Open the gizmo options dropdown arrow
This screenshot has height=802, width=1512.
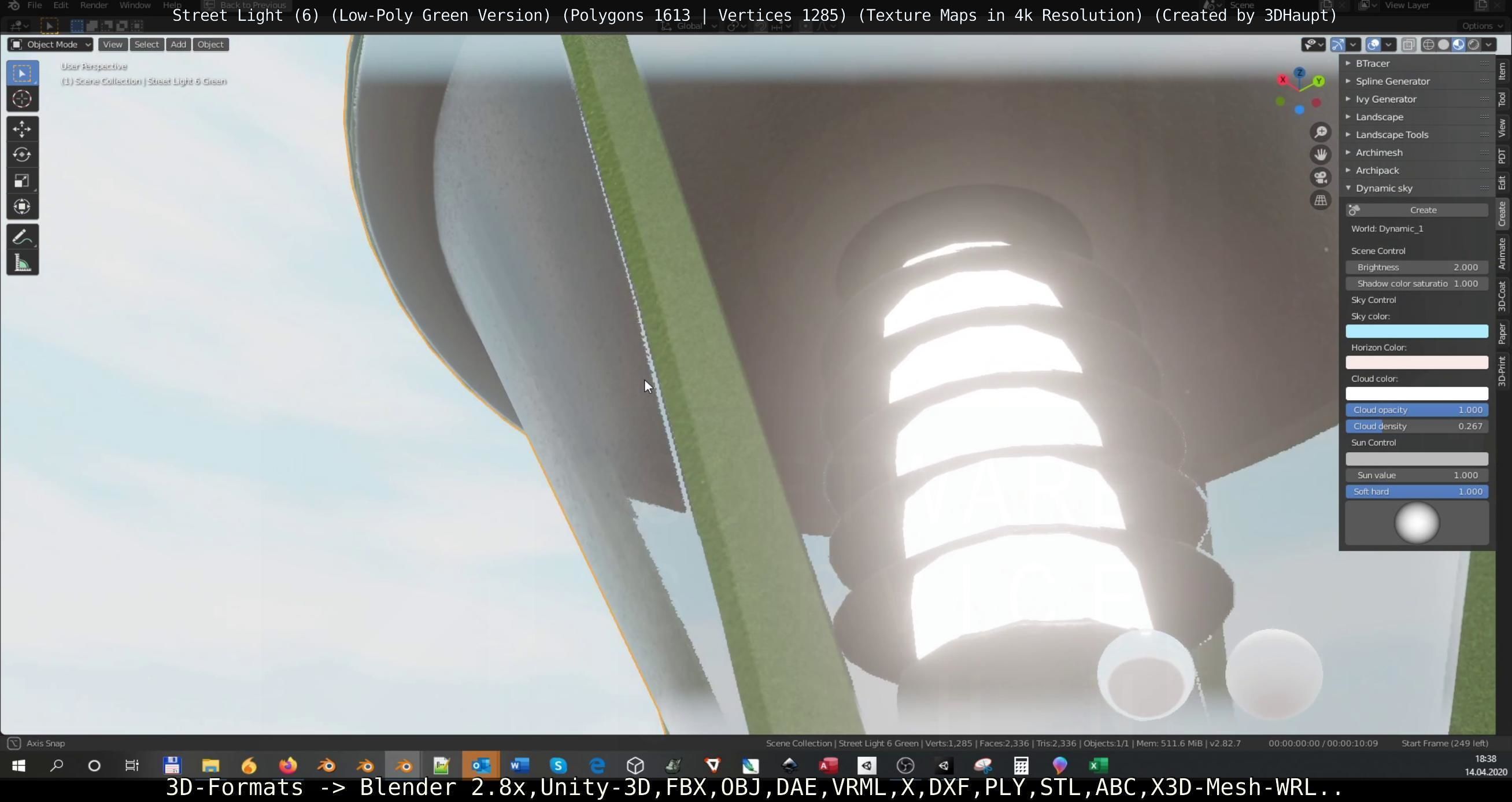point(1353,45)
